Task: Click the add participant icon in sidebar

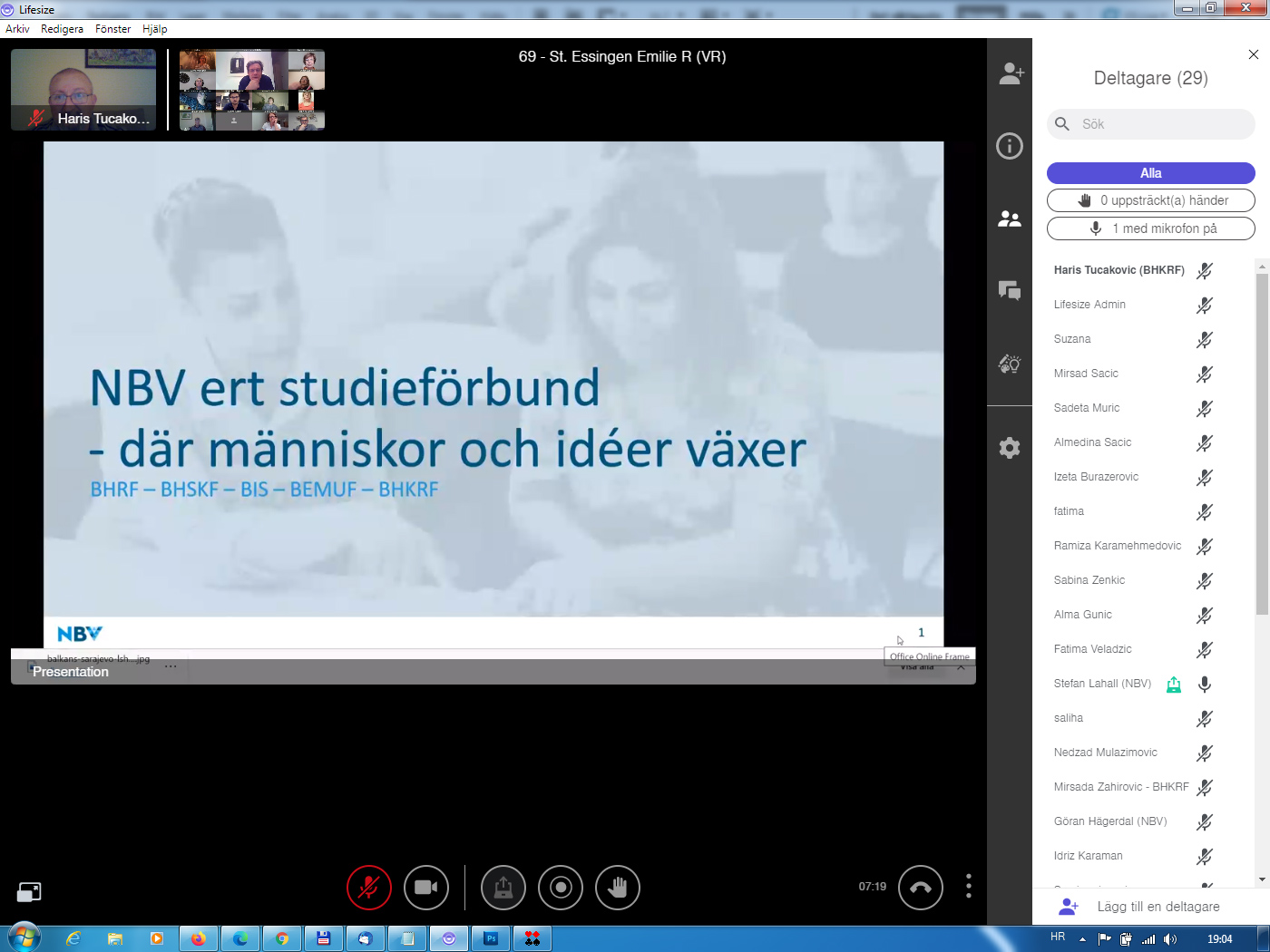Action: (1011, 73)
